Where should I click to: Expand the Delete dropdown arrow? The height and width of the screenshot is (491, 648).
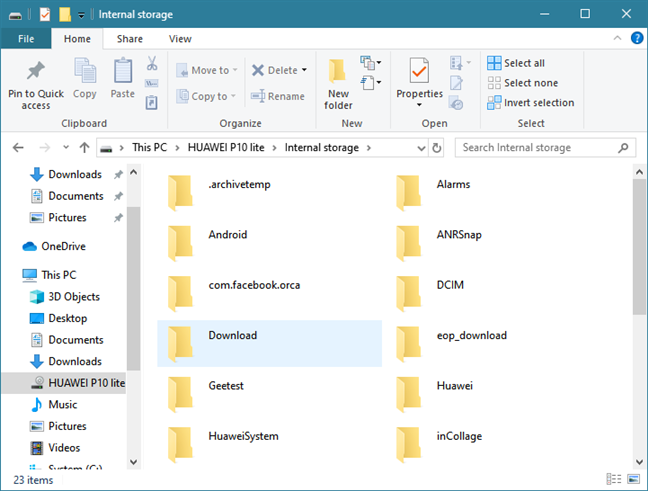click(x=304, y=70)
